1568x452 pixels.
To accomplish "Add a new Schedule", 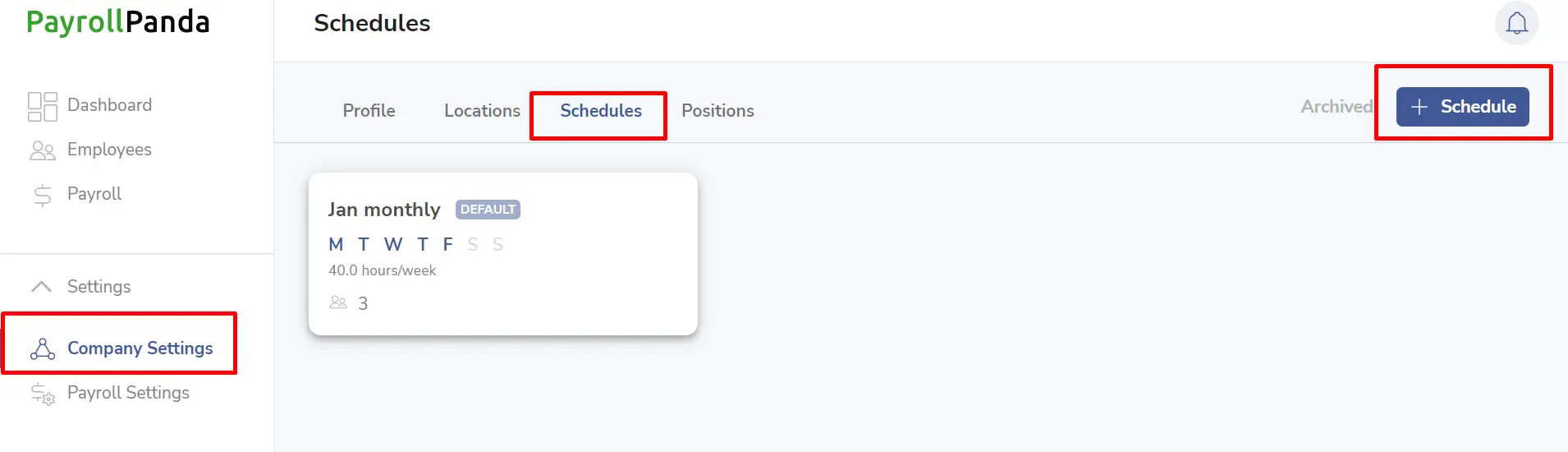I will pos(1462,107).
